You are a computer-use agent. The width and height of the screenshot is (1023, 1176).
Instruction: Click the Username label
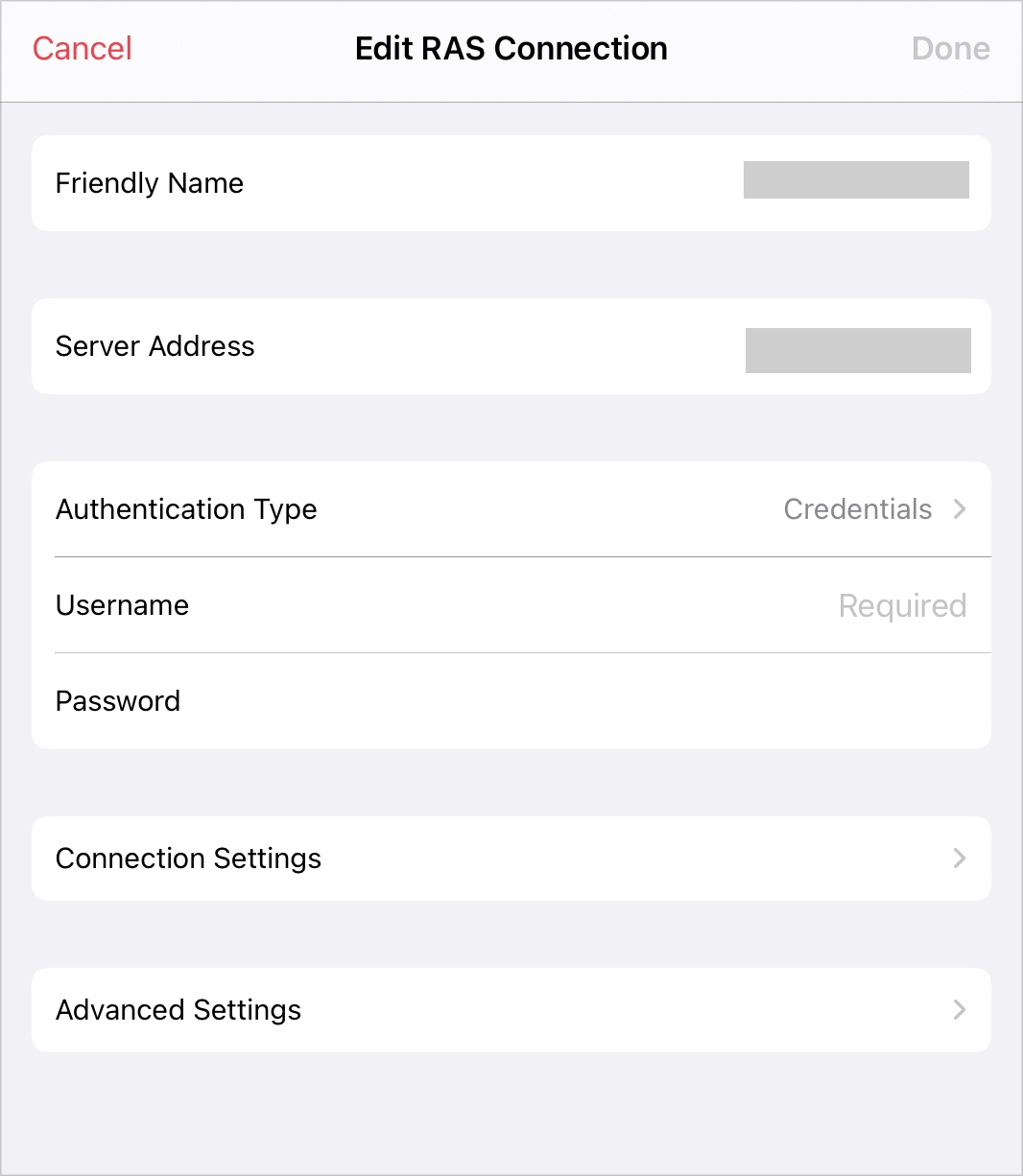pos(122,605)
